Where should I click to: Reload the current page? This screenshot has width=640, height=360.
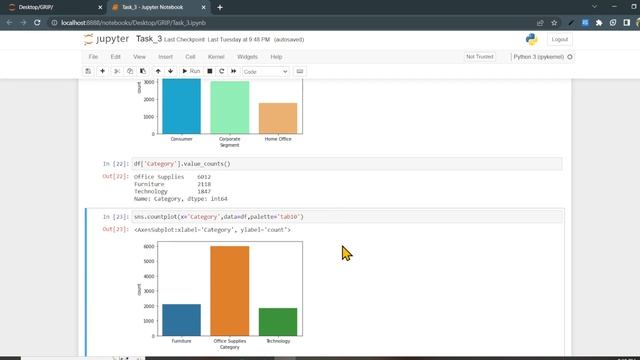click(37, 23)
